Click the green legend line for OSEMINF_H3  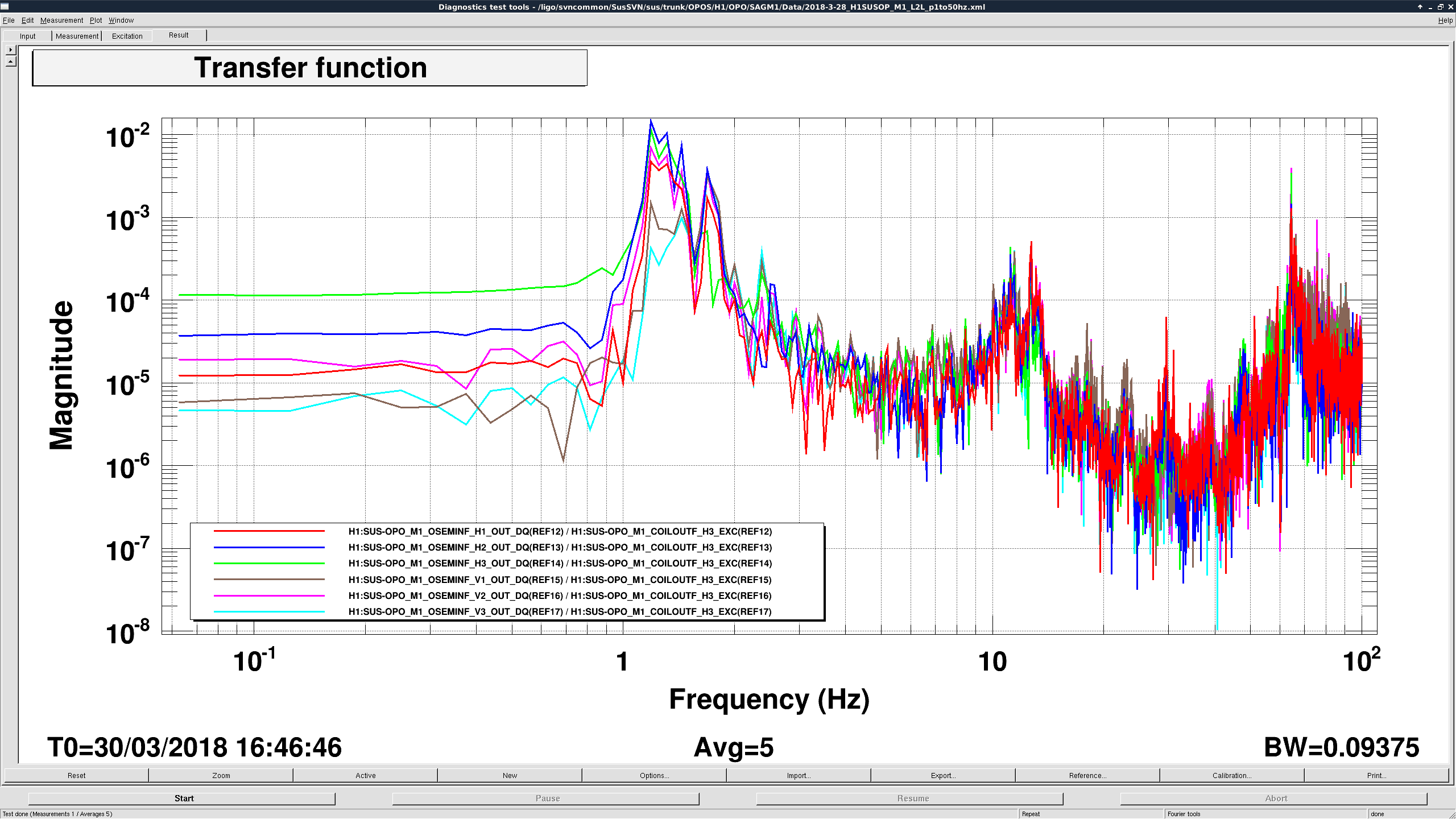coord(269,563)
